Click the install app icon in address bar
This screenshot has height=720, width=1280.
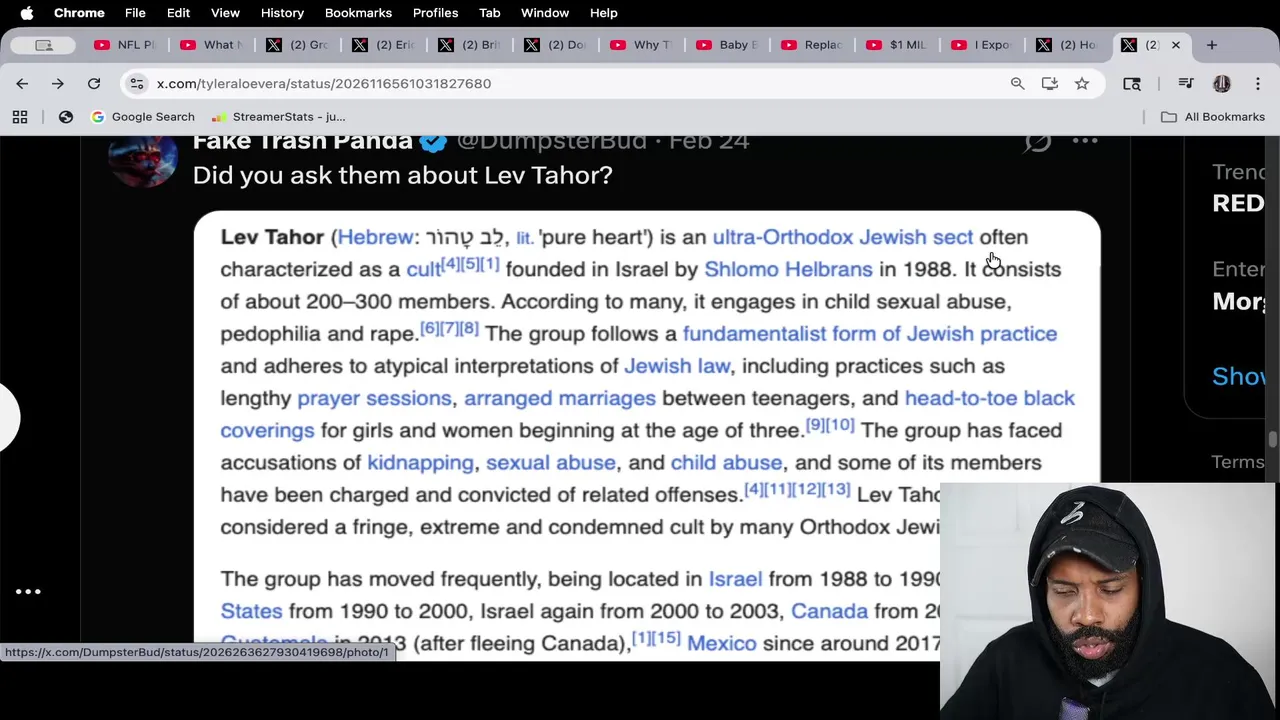(x=1049, y=84)
